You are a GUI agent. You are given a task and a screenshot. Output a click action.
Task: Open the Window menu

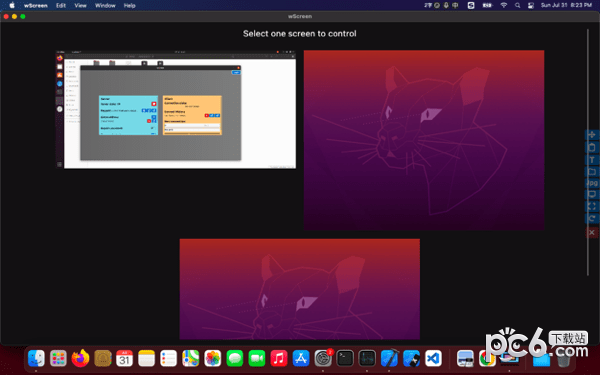click(105, 5)
